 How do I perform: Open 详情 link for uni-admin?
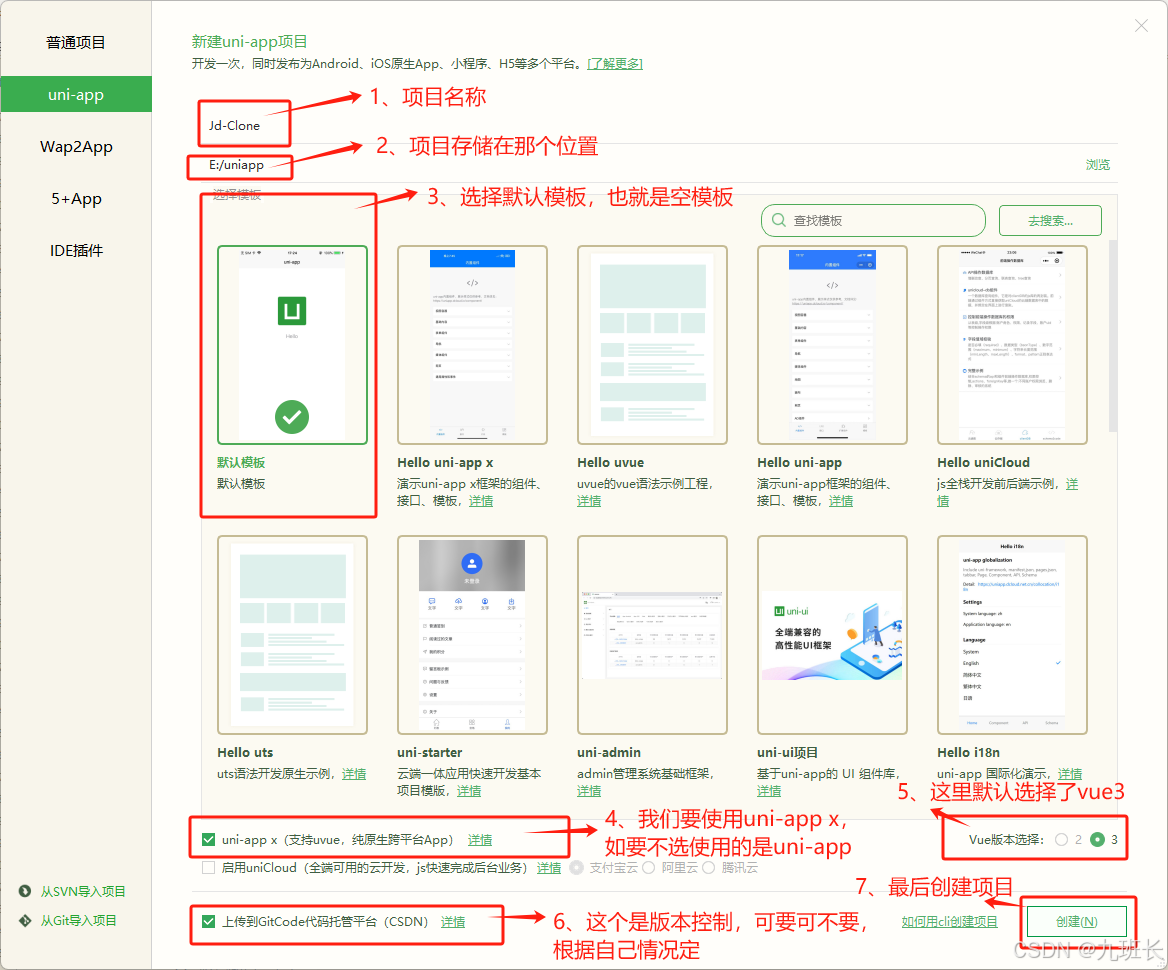click(588, 790)
